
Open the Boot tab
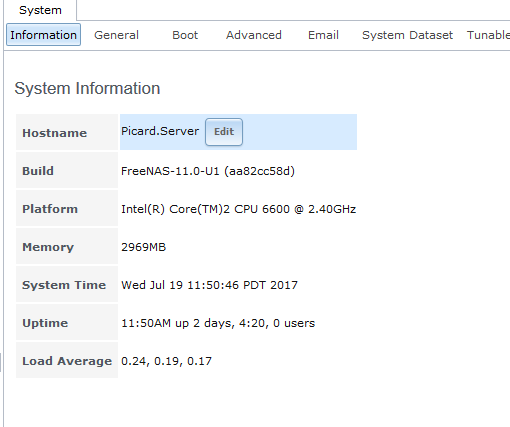coord(185,35)
